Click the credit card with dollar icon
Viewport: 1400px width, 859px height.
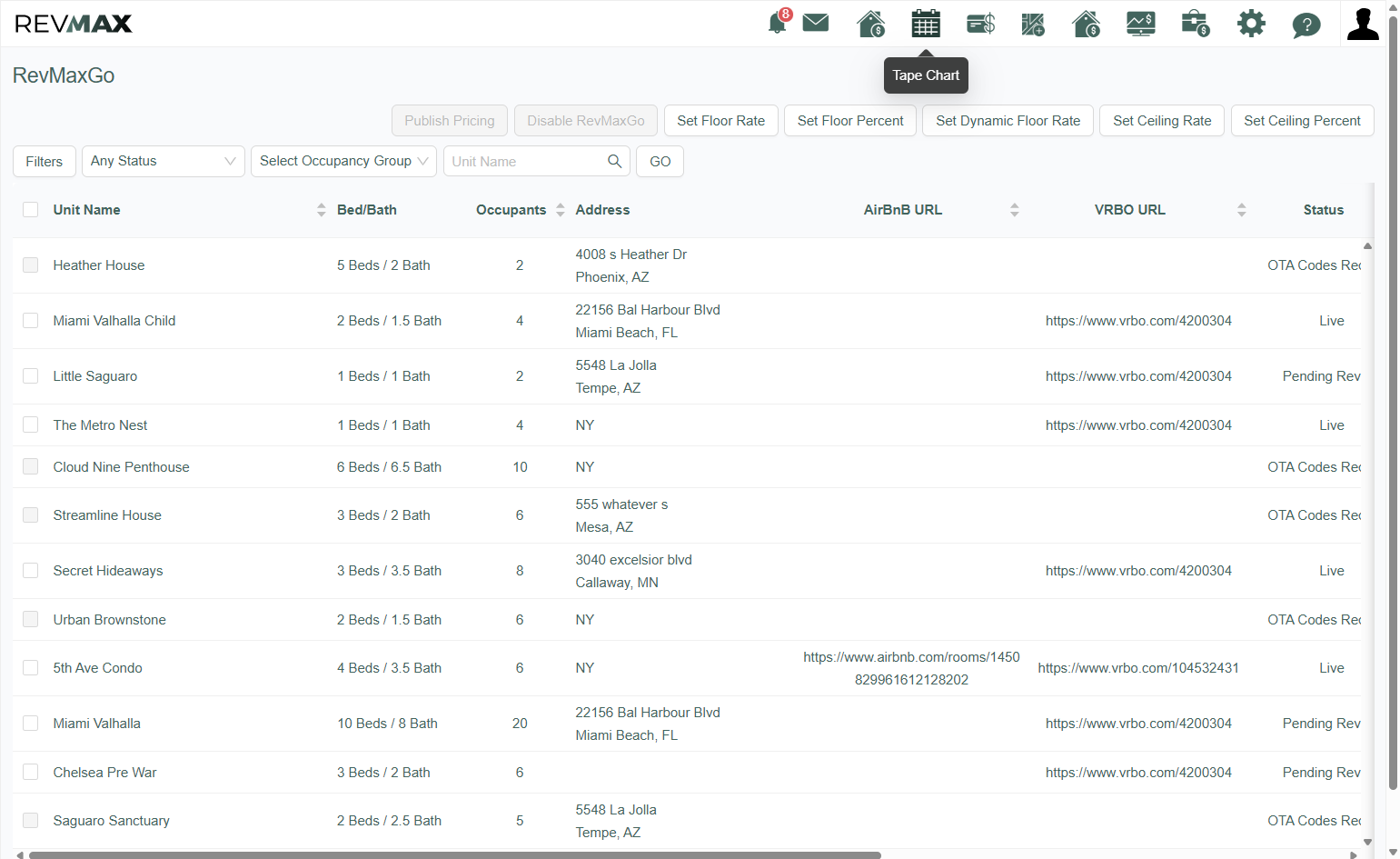tap(980, 24)
